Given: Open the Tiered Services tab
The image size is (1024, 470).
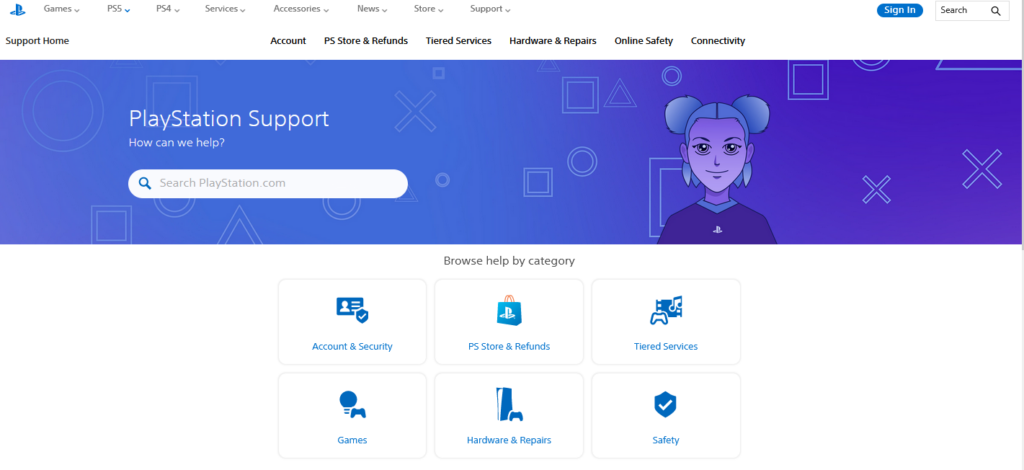Looking at the screenshot, I should pos(458,40).
